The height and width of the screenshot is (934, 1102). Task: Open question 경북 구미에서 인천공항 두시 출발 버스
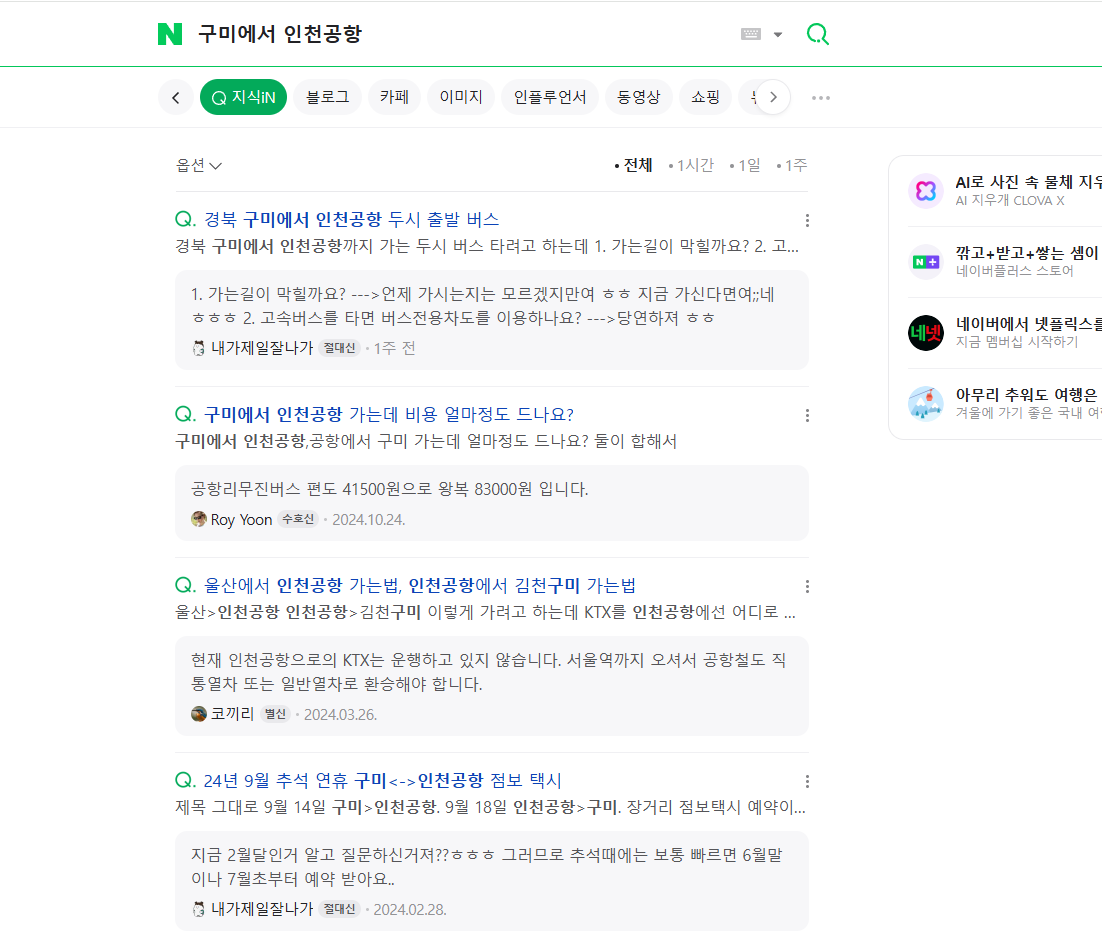click(351, 219)
